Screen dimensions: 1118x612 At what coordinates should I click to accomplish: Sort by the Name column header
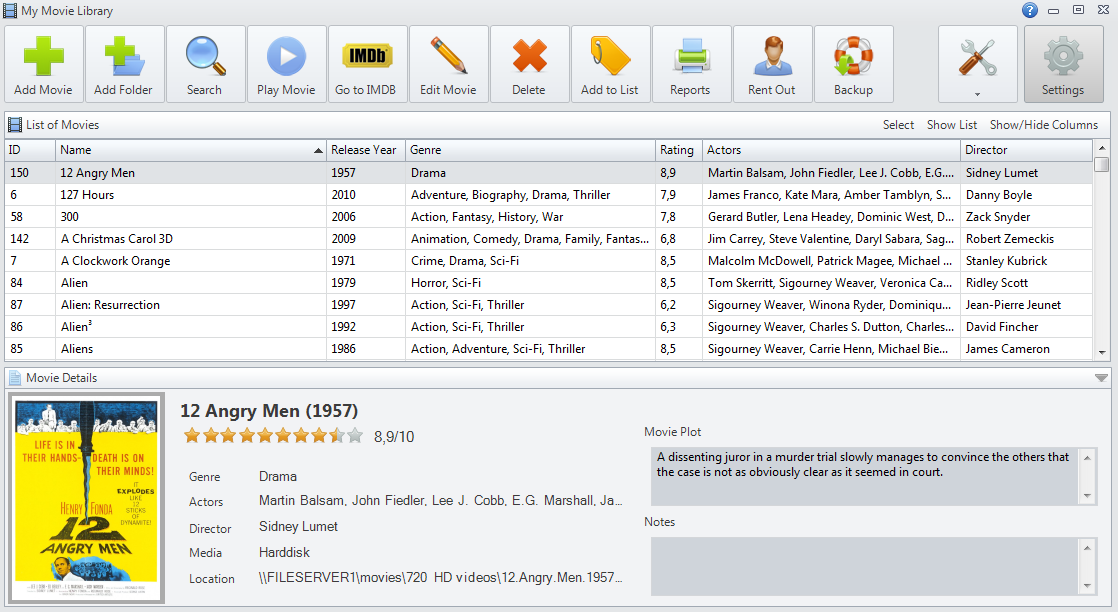[190, 150]
